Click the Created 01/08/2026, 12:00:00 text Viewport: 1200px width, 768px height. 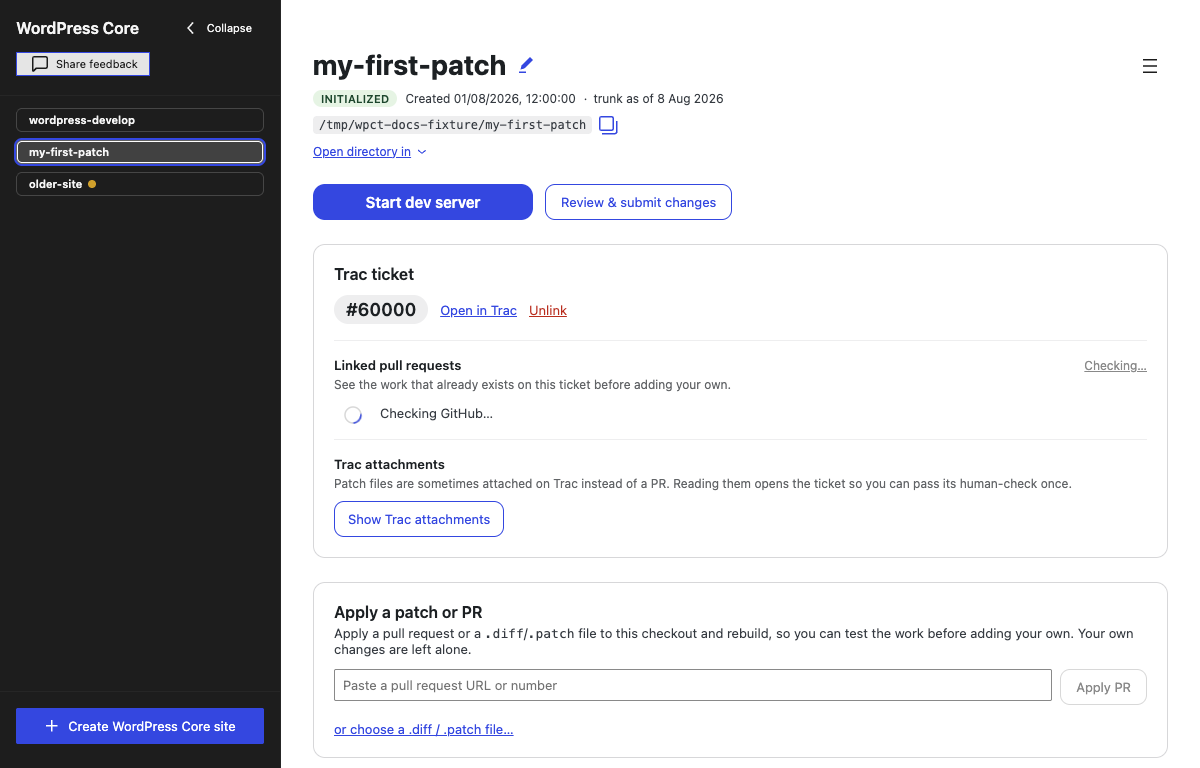pyautogui.click(x=491, y=99)
